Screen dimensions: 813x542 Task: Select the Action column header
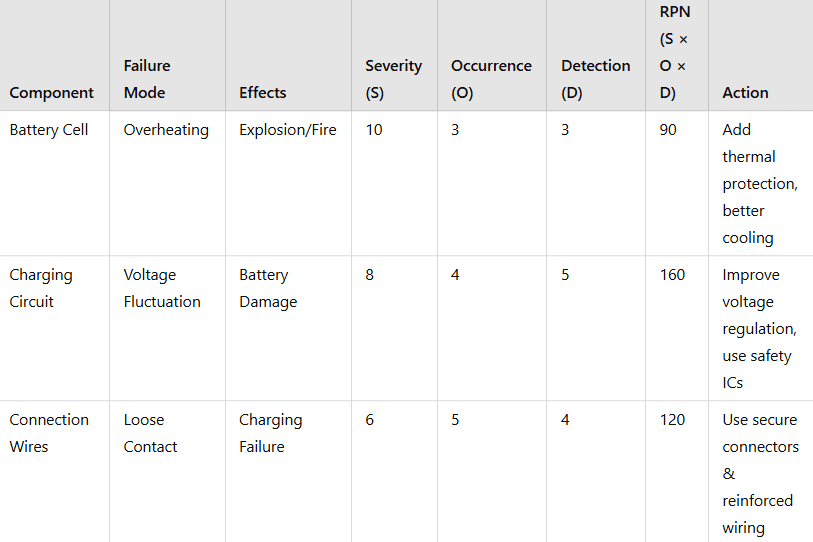(x=745, y=93)
